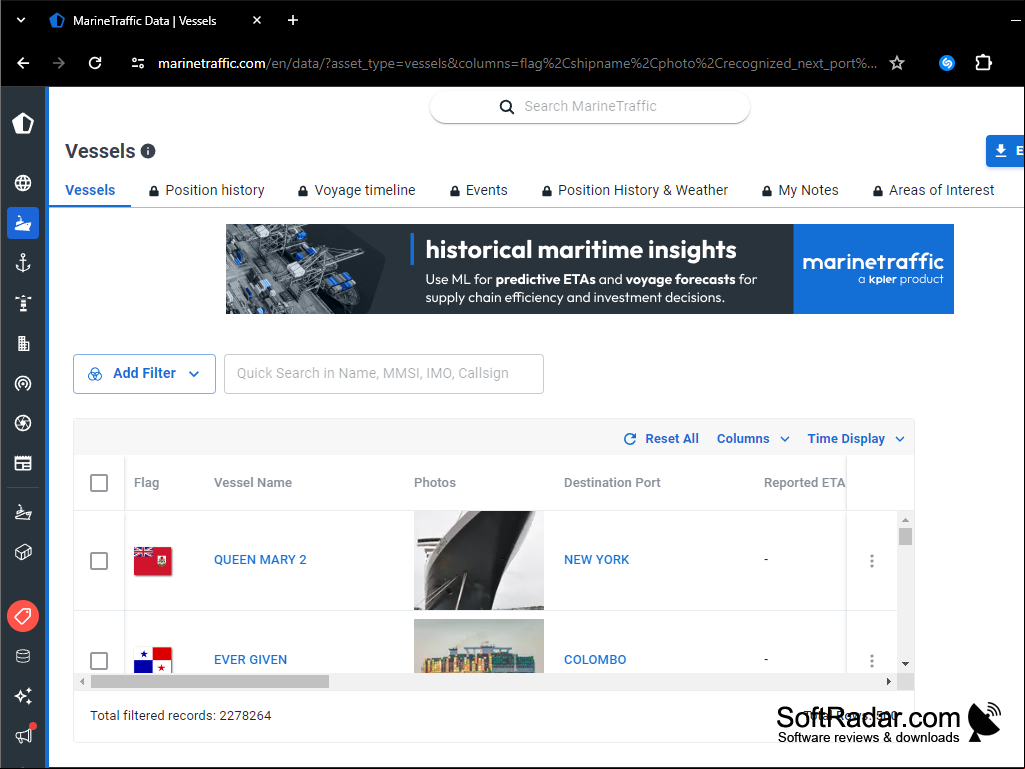
Task: Open the ports anchor icon
Action: pos(23,264)
